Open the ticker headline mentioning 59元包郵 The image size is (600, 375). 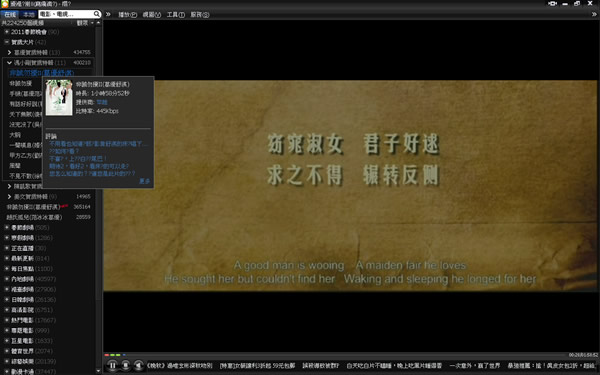(x=257, y=366)
